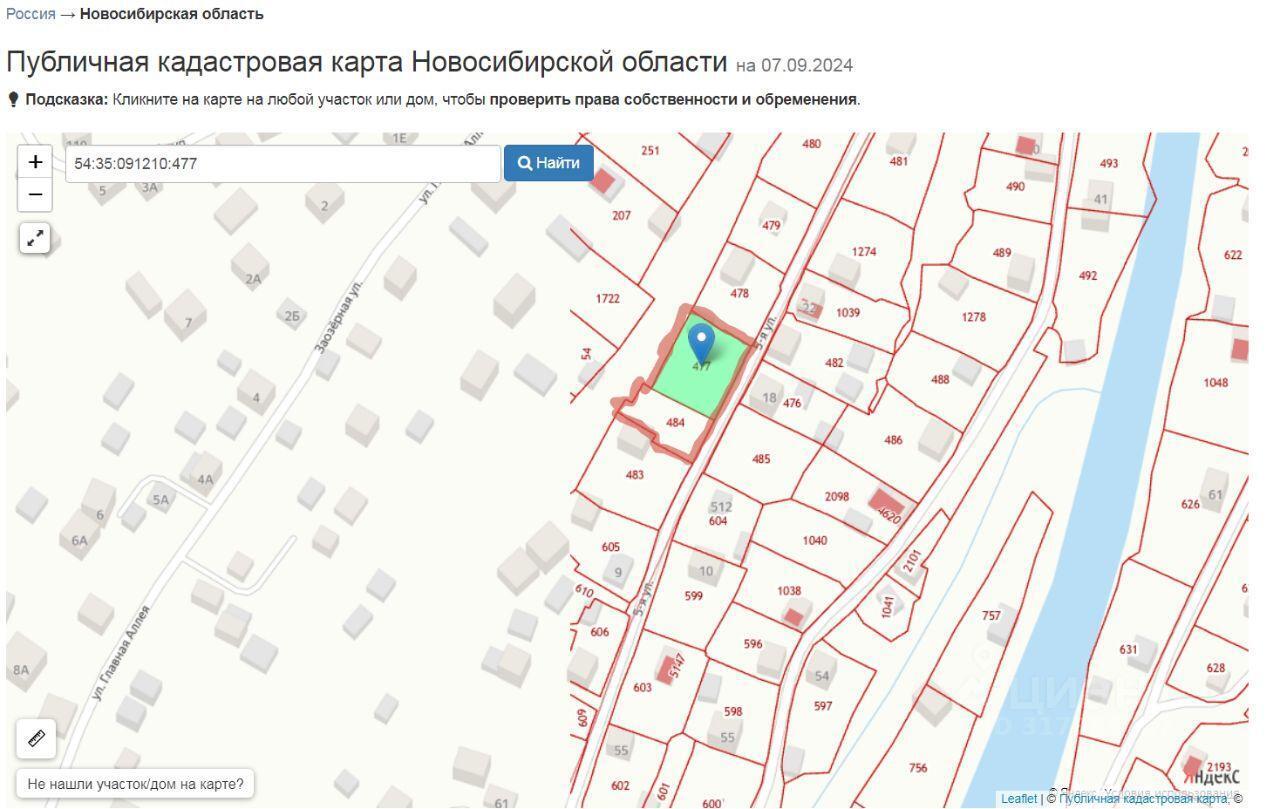Focus the cadastral number search field

click(283, 163)
